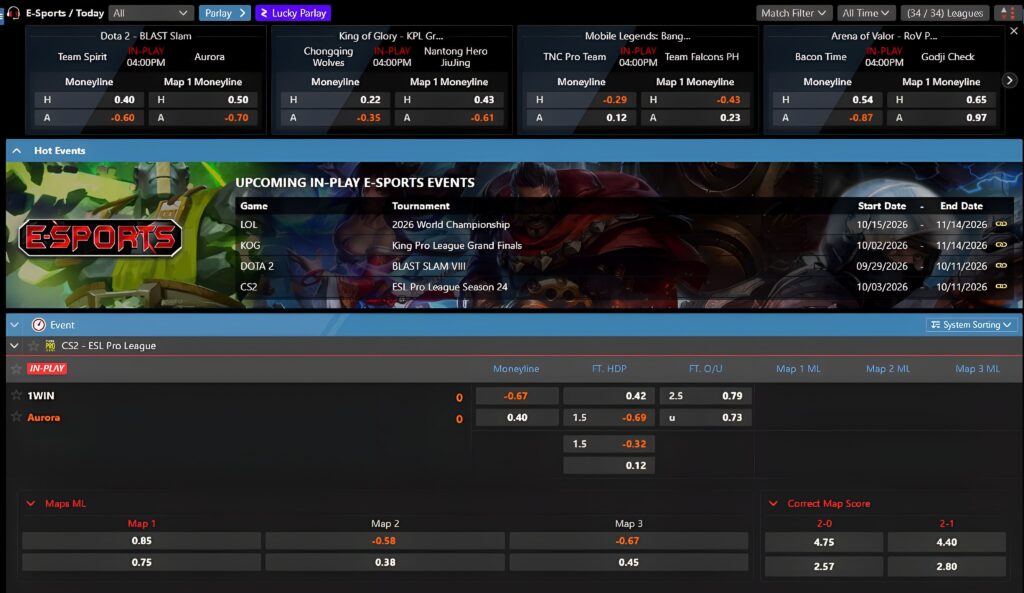The height and width of the screenshot is (593, 1024).
Task: Select the Map 1 tab in Maps ML
Action: click(x=142, y=523)
